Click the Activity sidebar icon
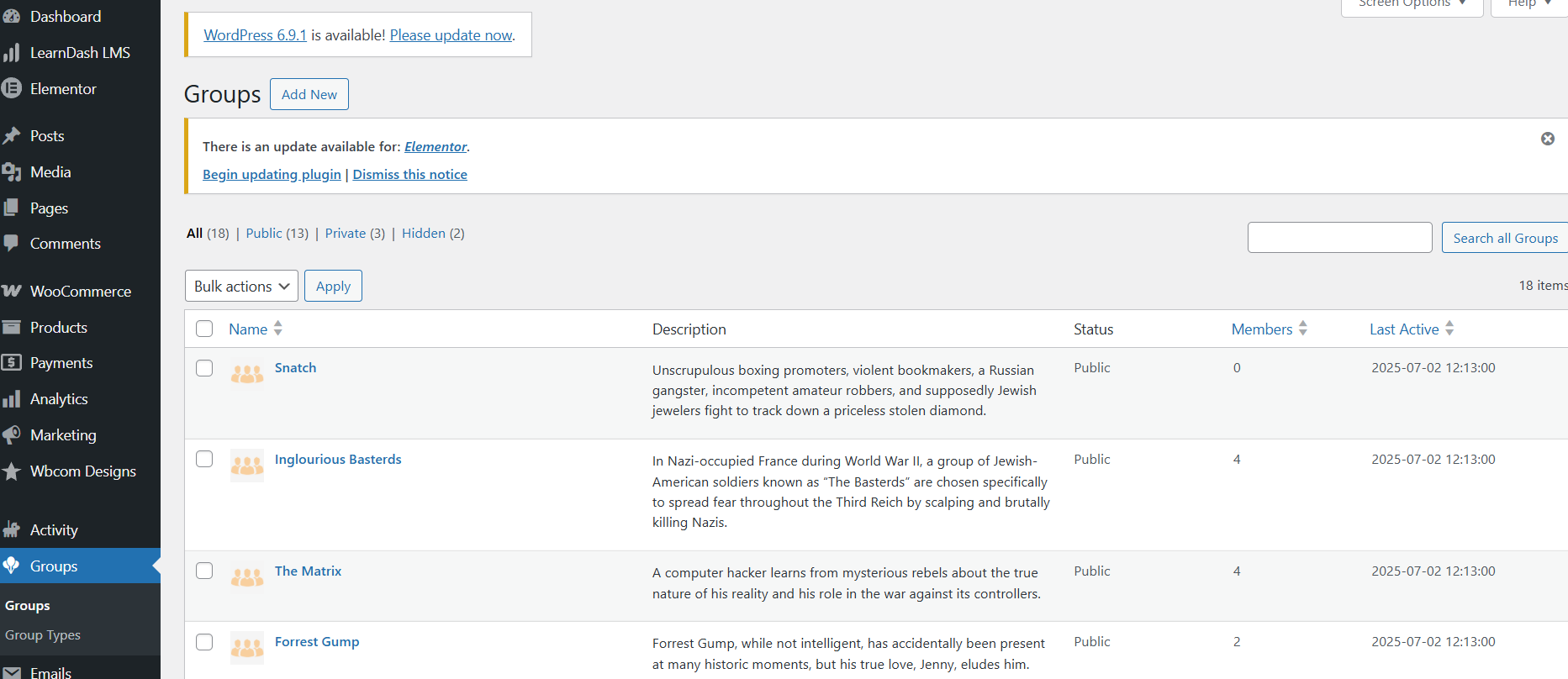 11,529
